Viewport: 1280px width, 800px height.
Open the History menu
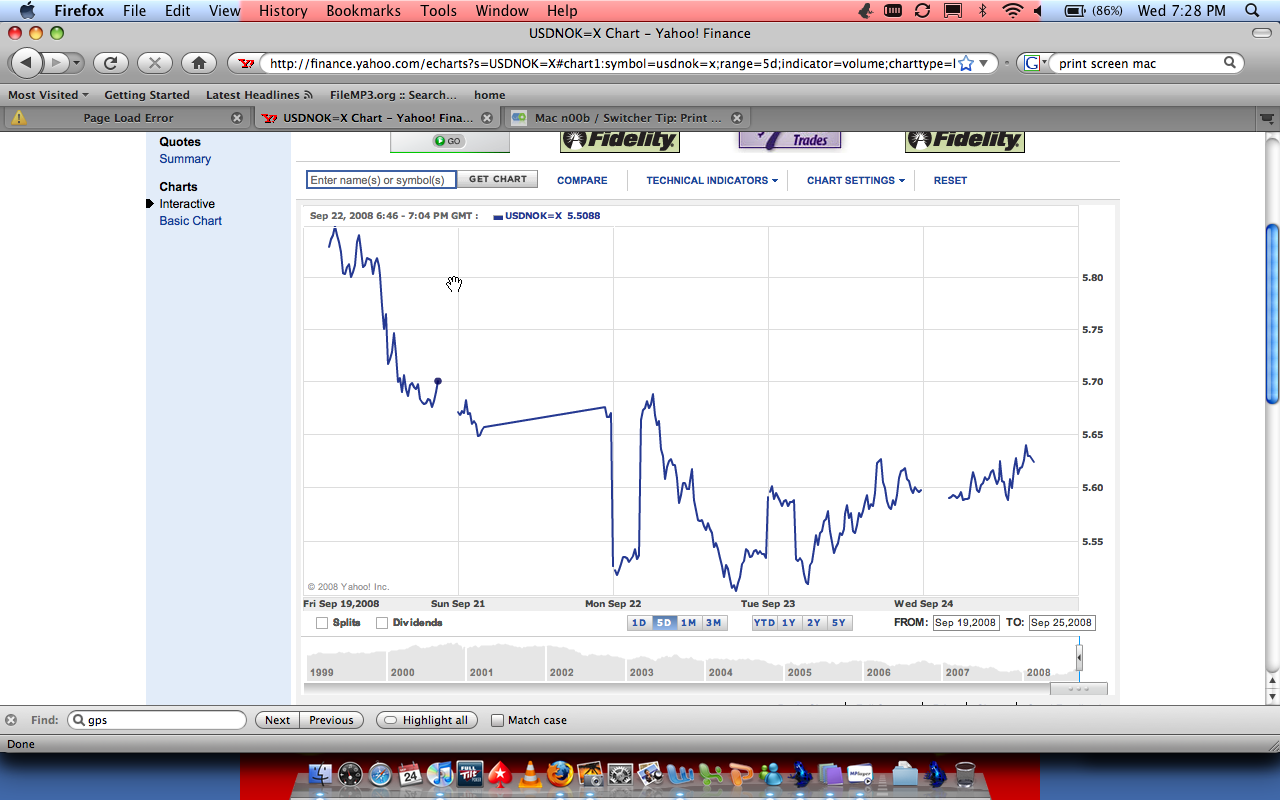click(x=283, y=11)
